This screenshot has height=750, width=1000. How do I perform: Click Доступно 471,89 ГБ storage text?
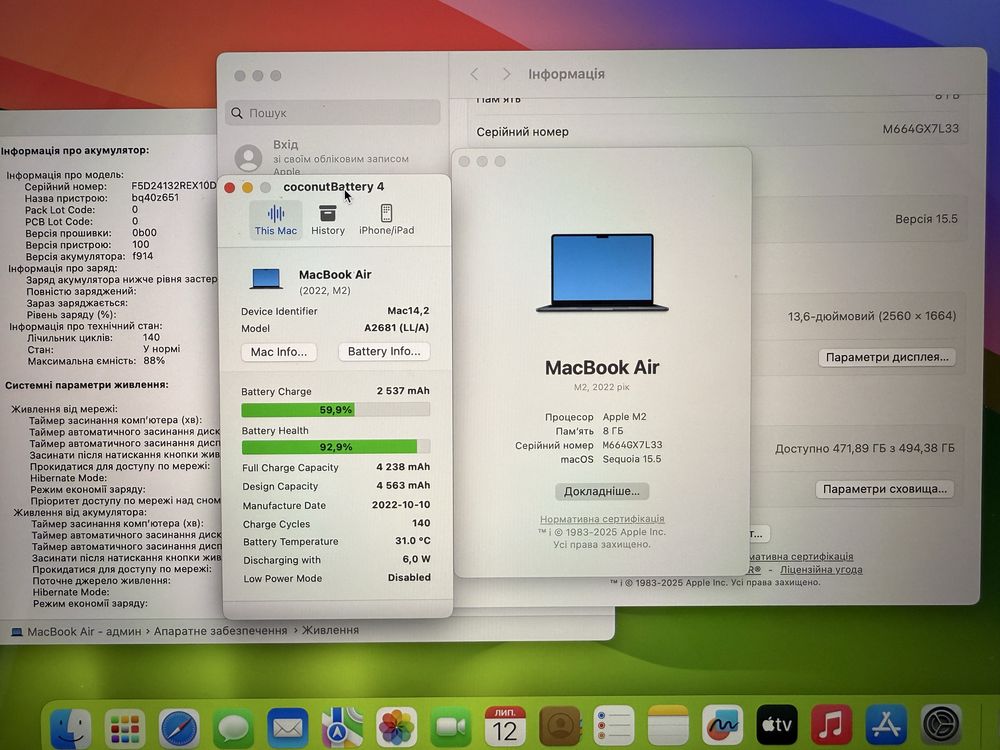point(865,448)
